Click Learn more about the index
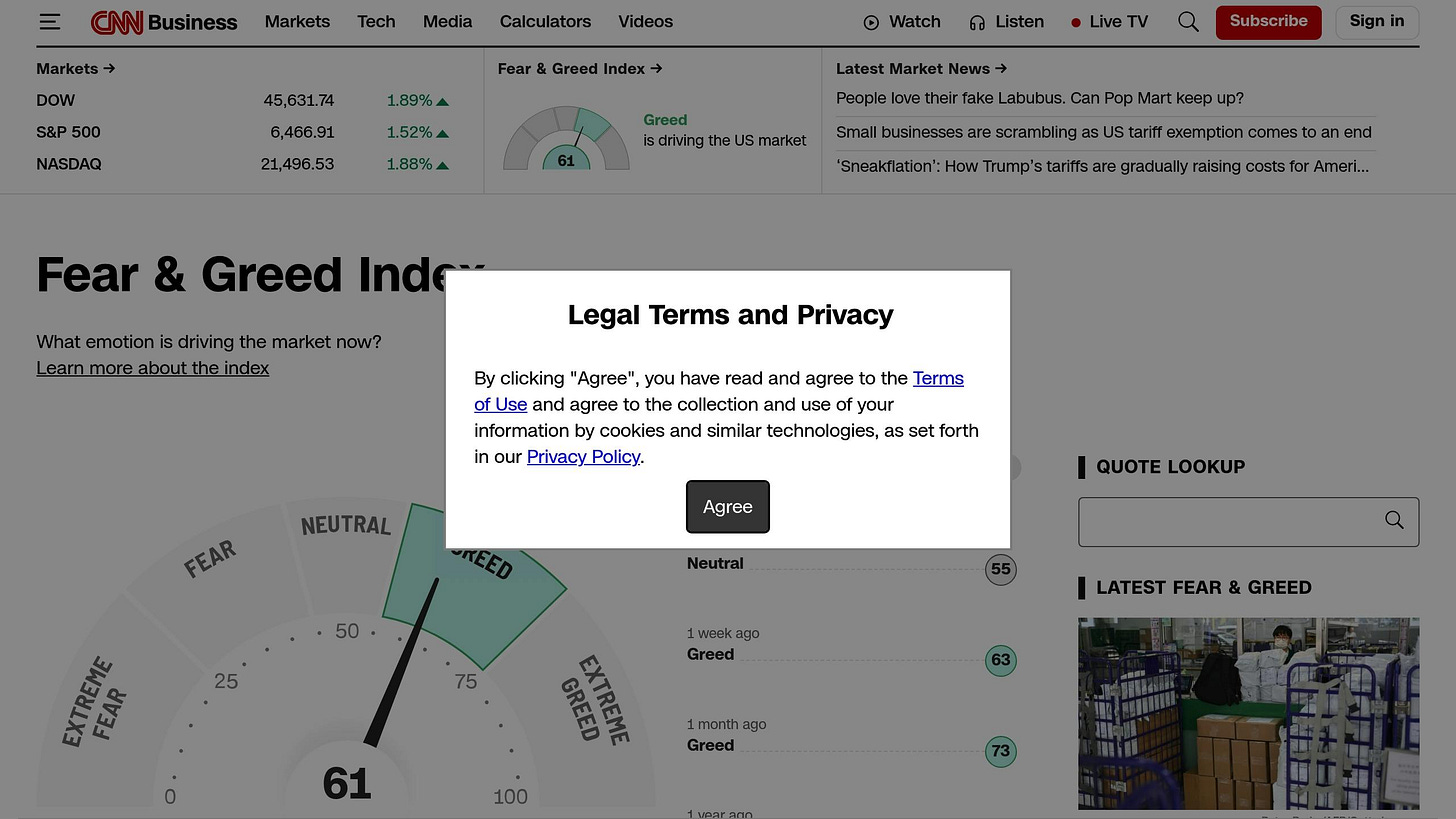The height and width of the screenshot is (819, 1456). pyautogui.click(x=152, y=368)
